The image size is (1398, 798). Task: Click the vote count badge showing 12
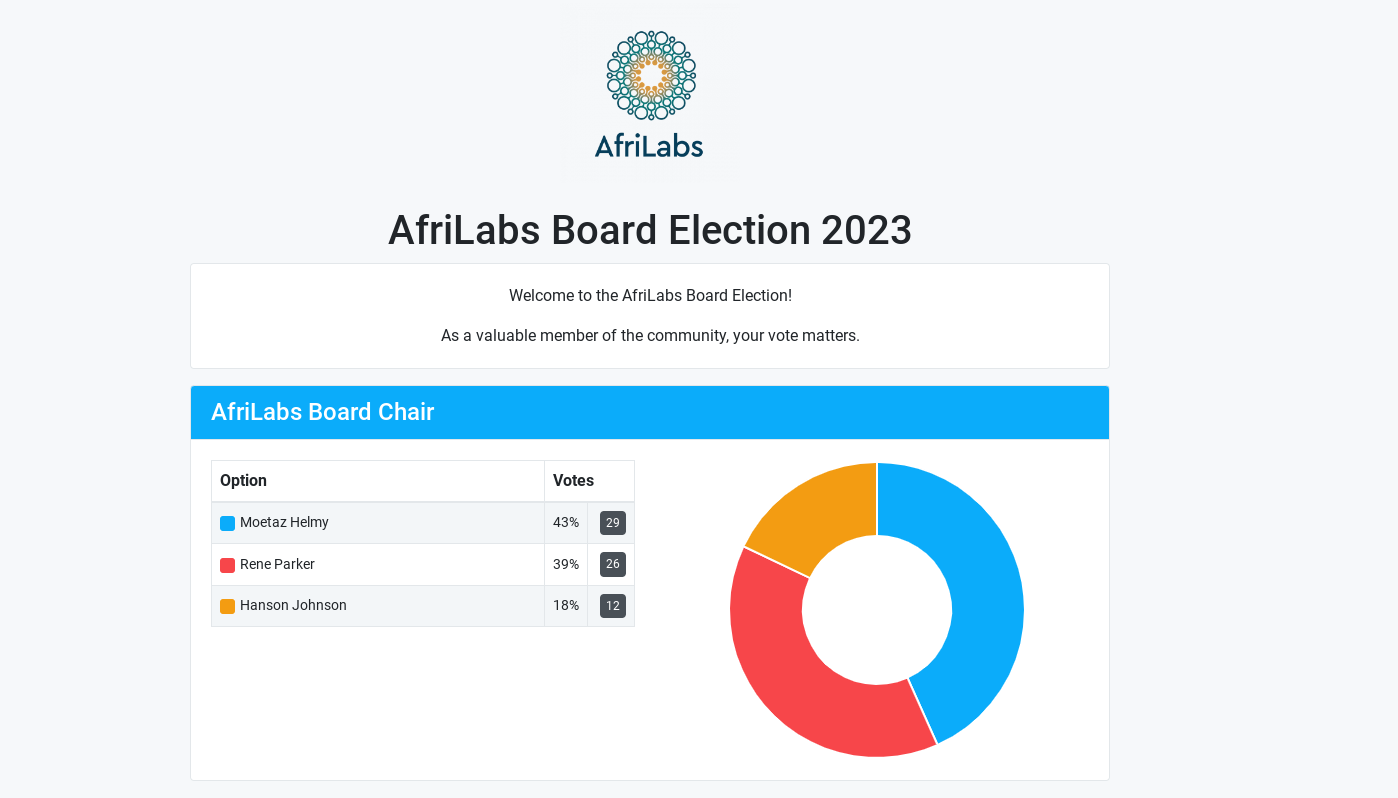tap(613, 606)
